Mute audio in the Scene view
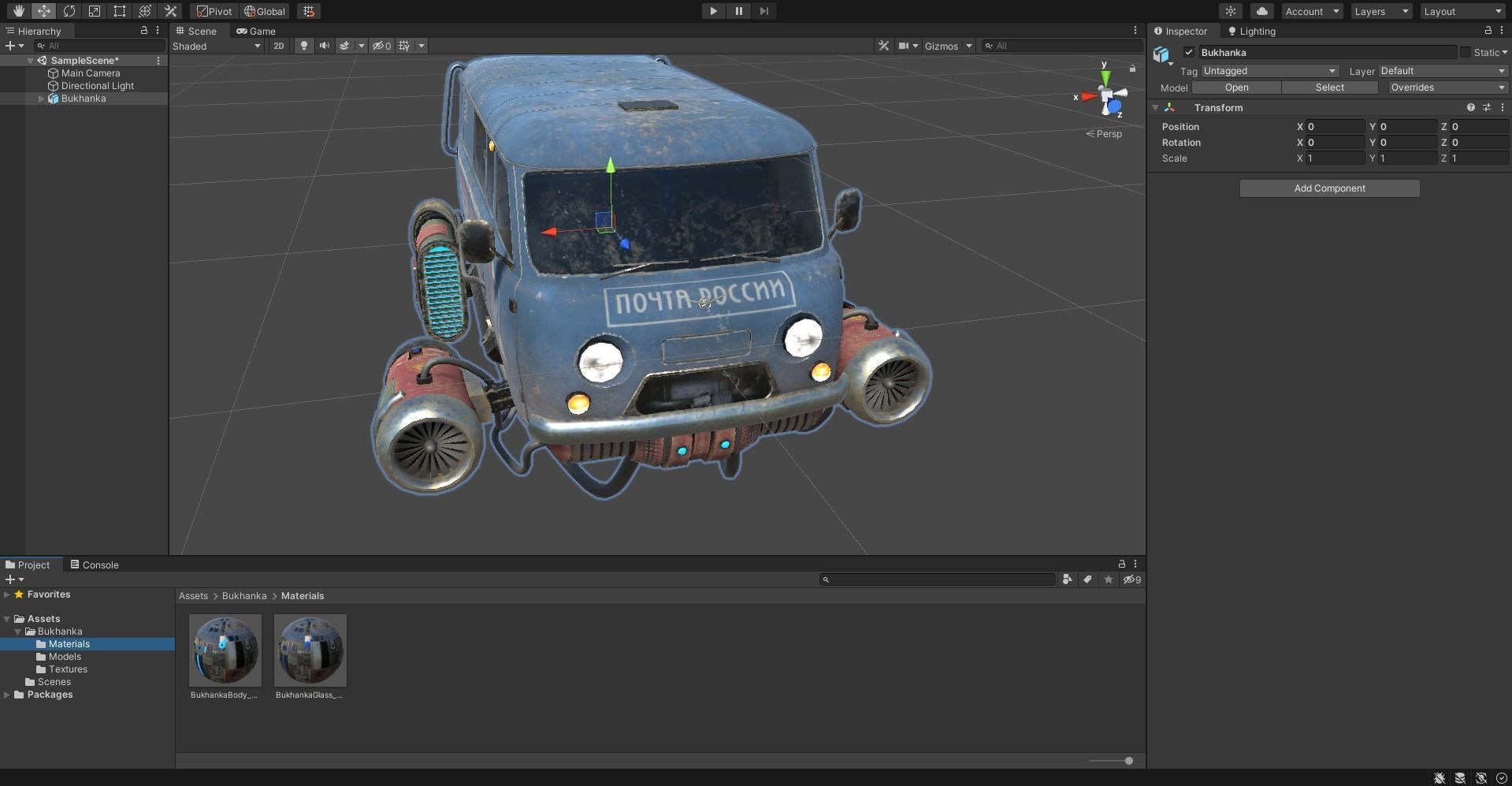Screen dimensions: 1512x786 tap(324, 46)
